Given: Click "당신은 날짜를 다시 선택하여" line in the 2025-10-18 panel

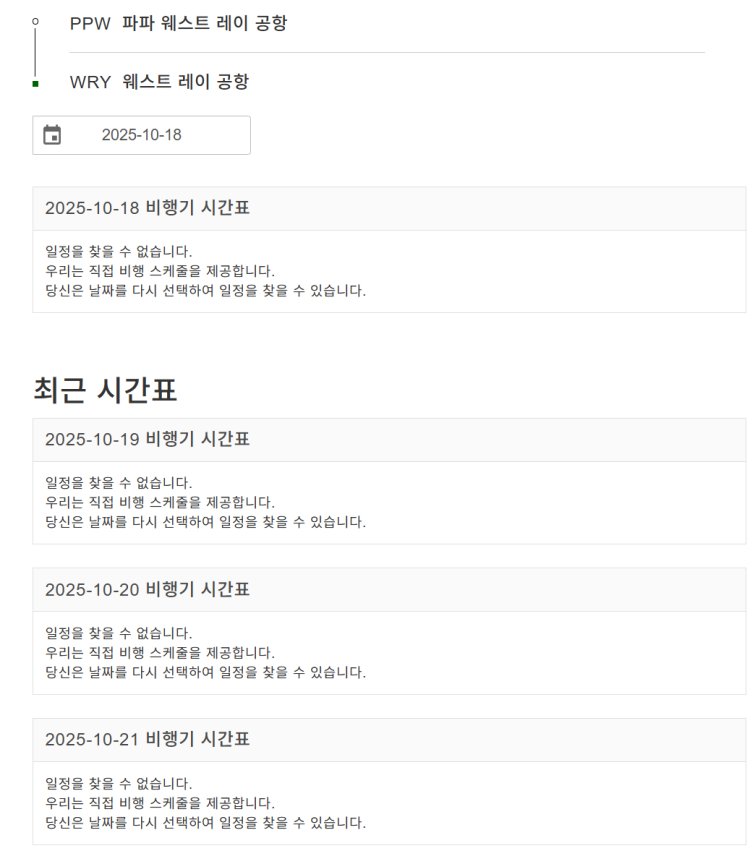Looking at the screenshot, I should point(205,291).
